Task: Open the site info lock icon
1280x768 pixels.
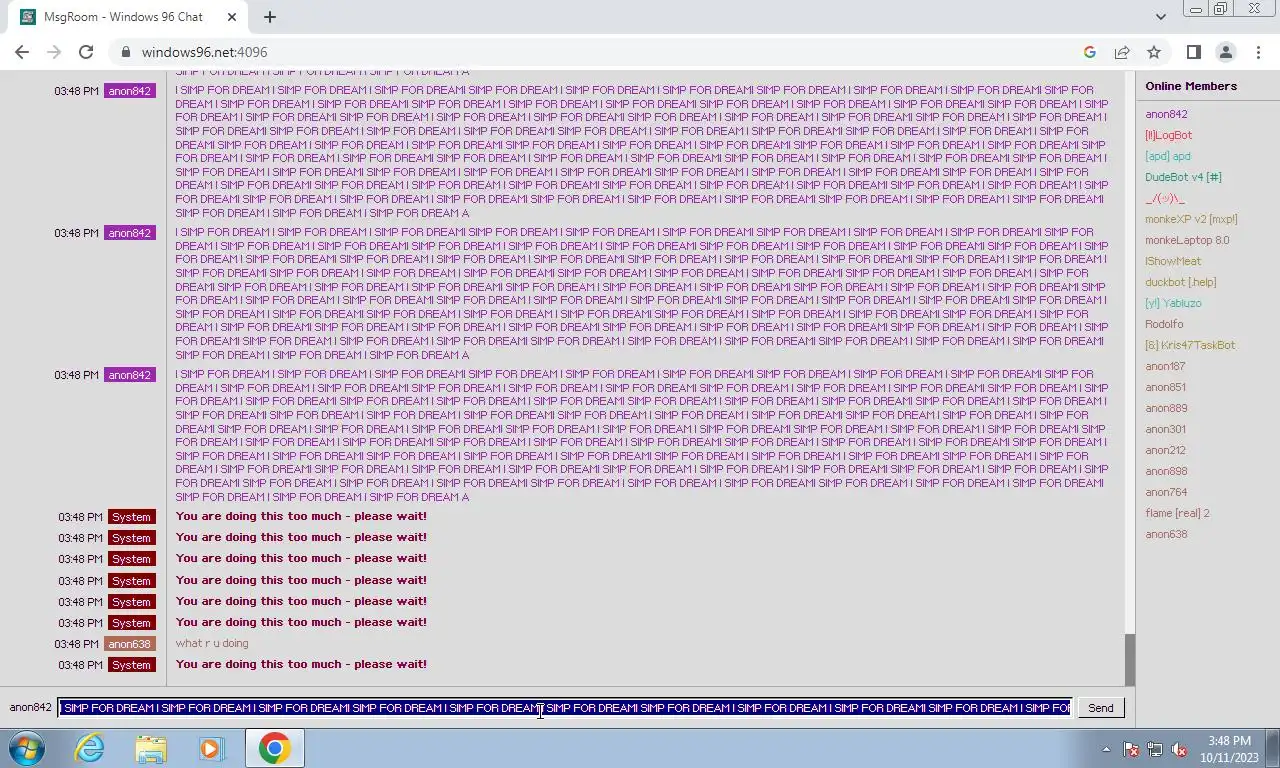Action: [x=125, y=52]
